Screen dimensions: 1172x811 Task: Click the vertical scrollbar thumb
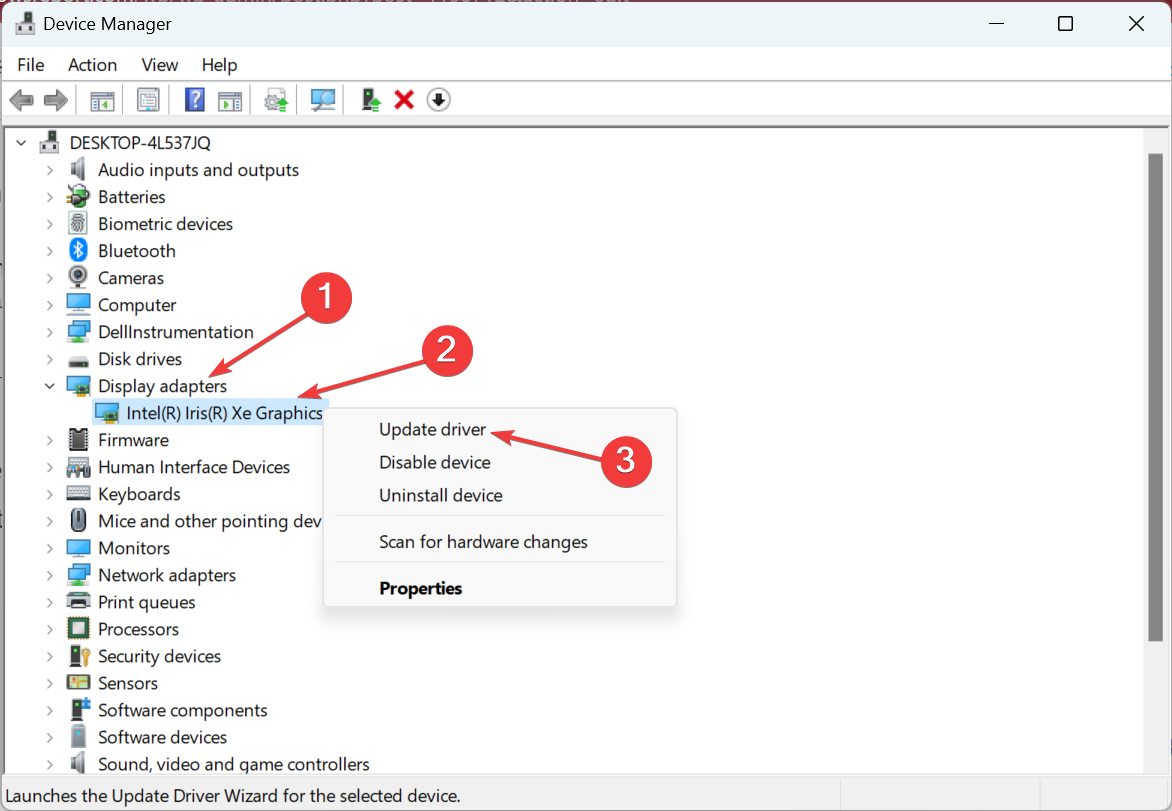pos(1156,397)
